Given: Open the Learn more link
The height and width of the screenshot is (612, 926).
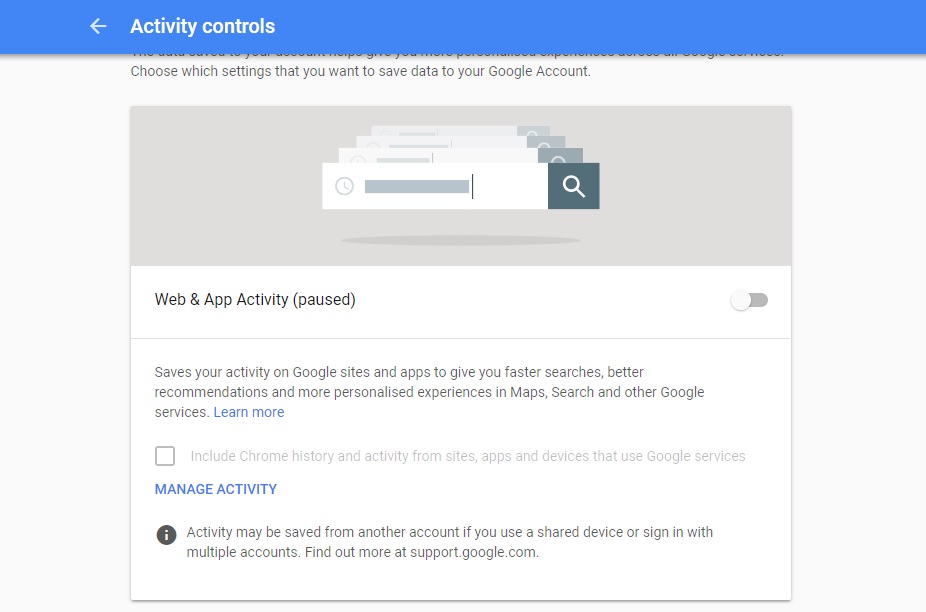Looking at the screenshot, I should click(x=248, y=412).
